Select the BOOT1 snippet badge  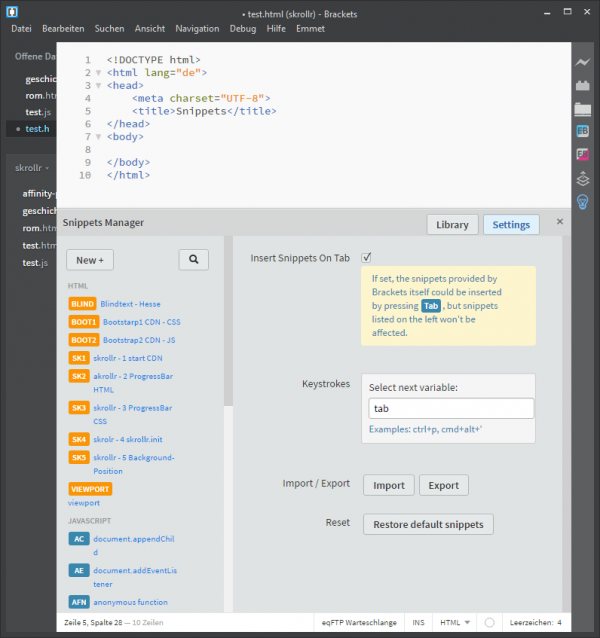pyautogui.click(x=83, y=322)
